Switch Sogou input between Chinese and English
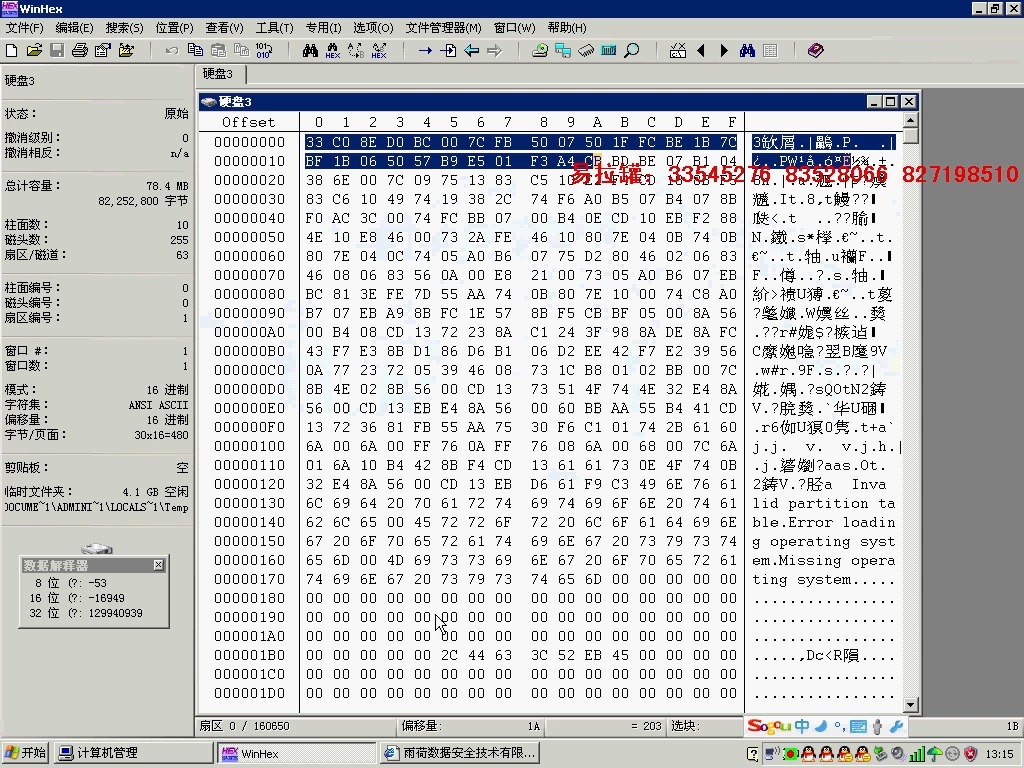 [x=802, y=727]
